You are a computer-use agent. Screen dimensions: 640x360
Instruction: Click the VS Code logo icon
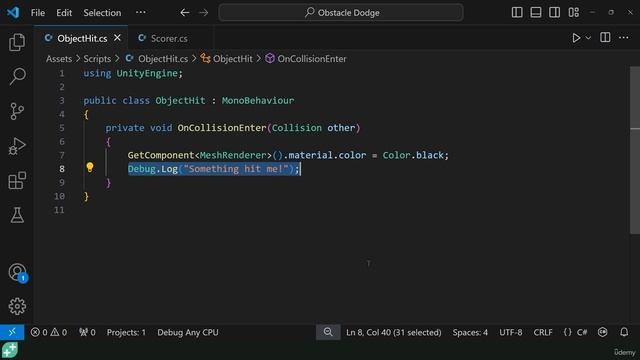pos(13,12)
